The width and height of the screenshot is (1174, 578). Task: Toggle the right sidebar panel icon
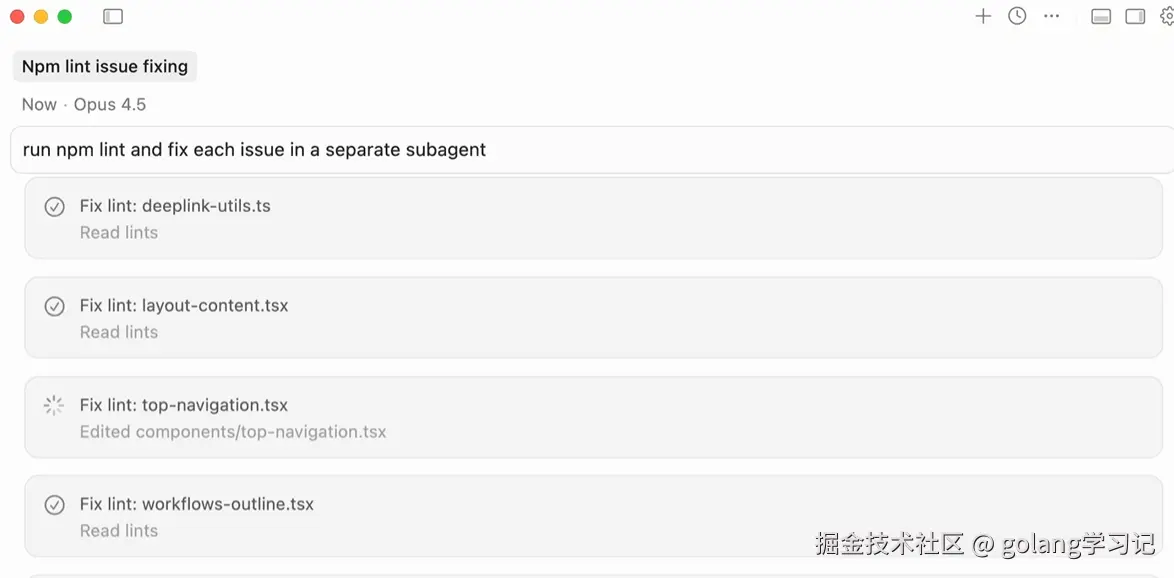click(1135, 16)
